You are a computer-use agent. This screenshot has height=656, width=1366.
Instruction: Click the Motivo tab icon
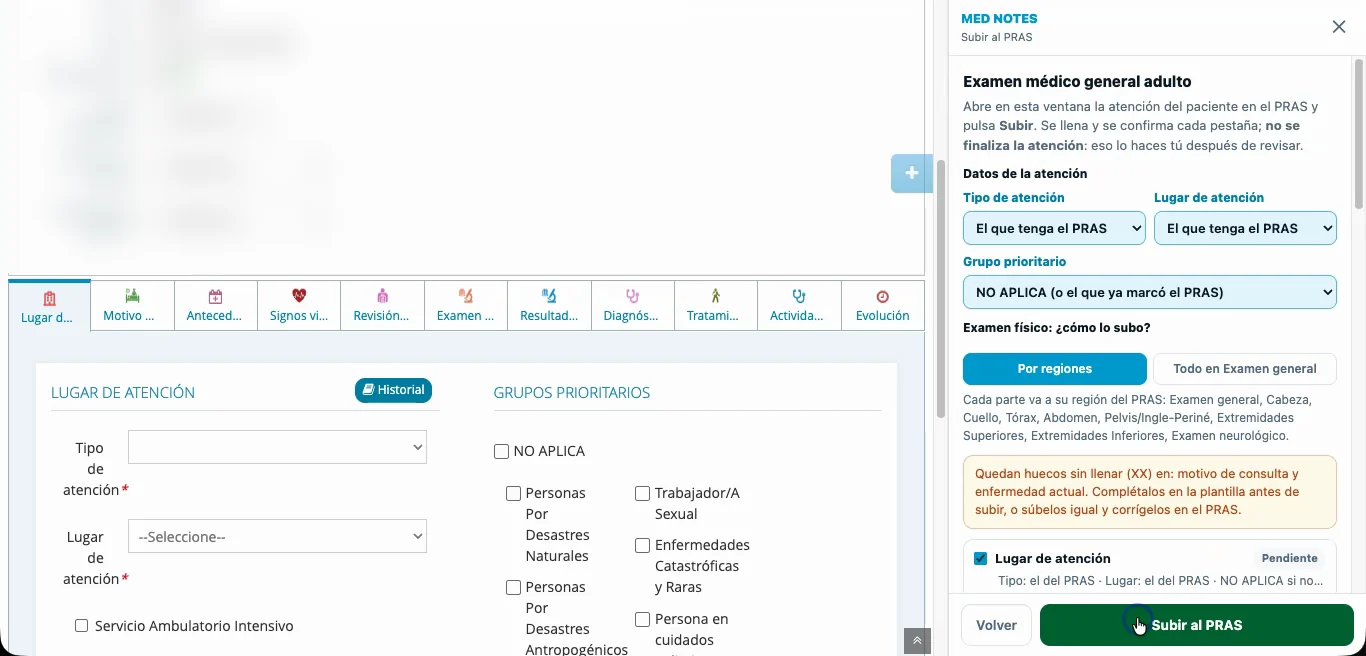point(132,296)
